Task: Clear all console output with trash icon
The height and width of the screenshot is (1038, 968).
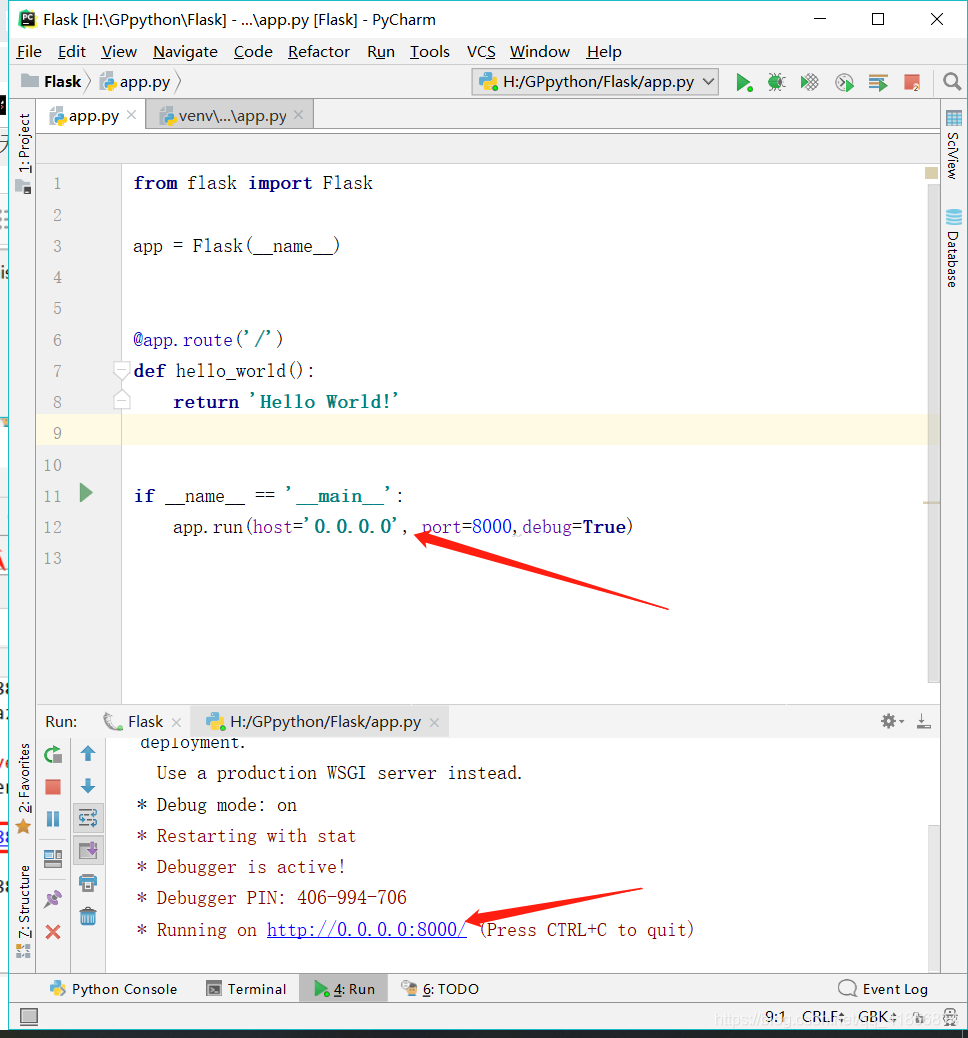Action: tap(88, 916)
